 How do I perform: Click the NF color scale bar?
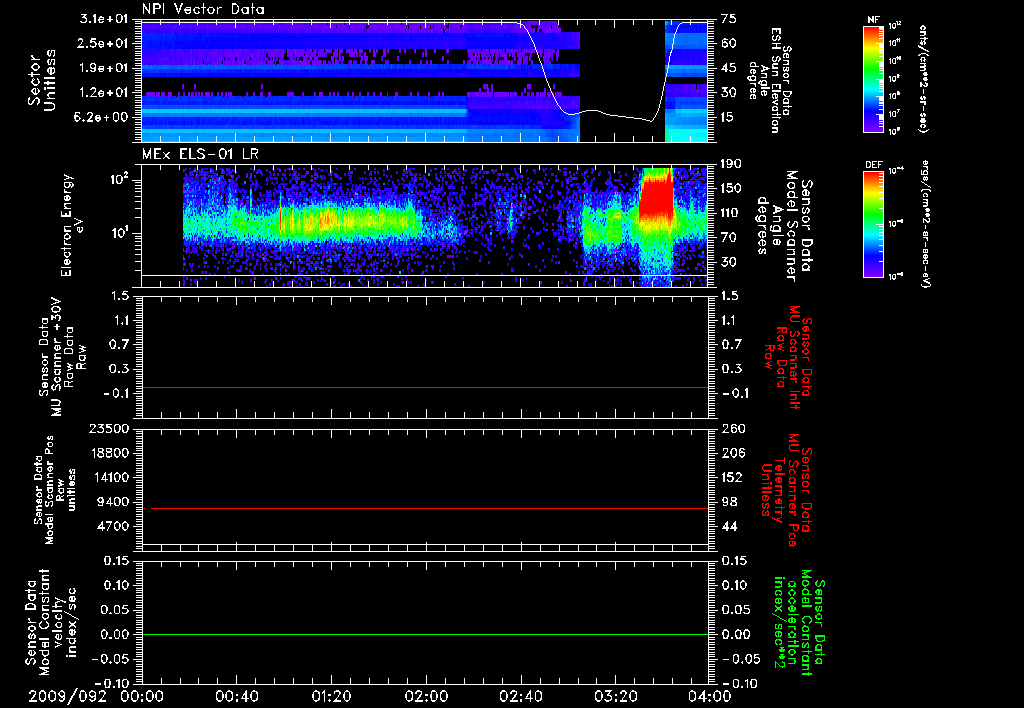tap(873, 78)
